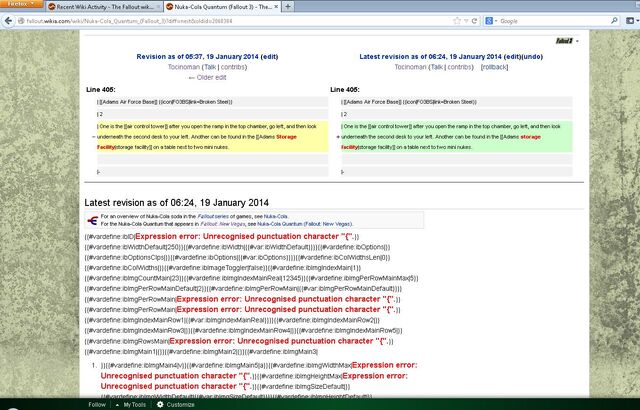Go to the Older edit link
Screen dimensions: 640x410
click(207, 78)
